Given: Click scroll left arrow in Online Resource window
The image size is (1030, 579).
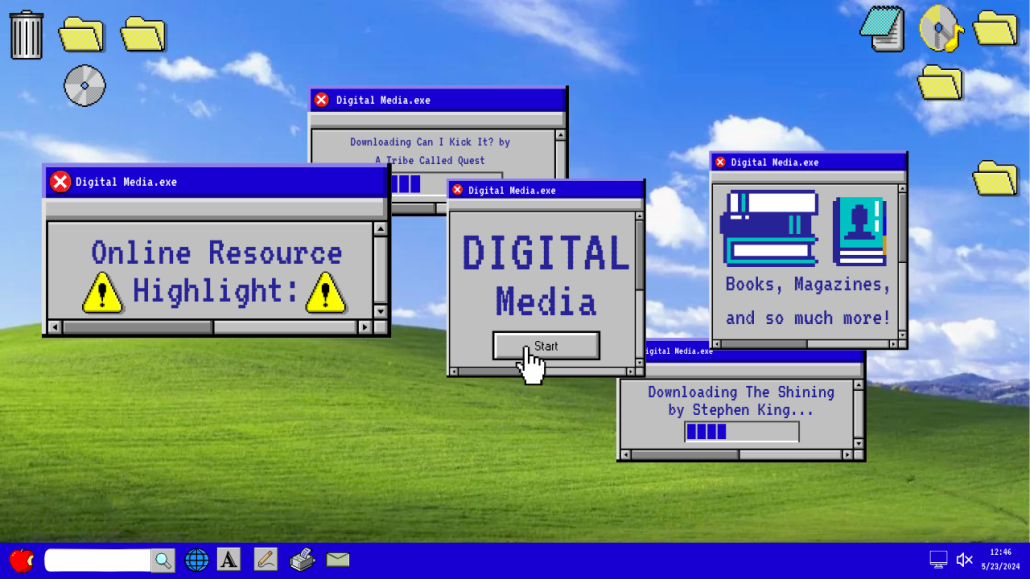Looking at the screenshot, I should pos(55,327).
